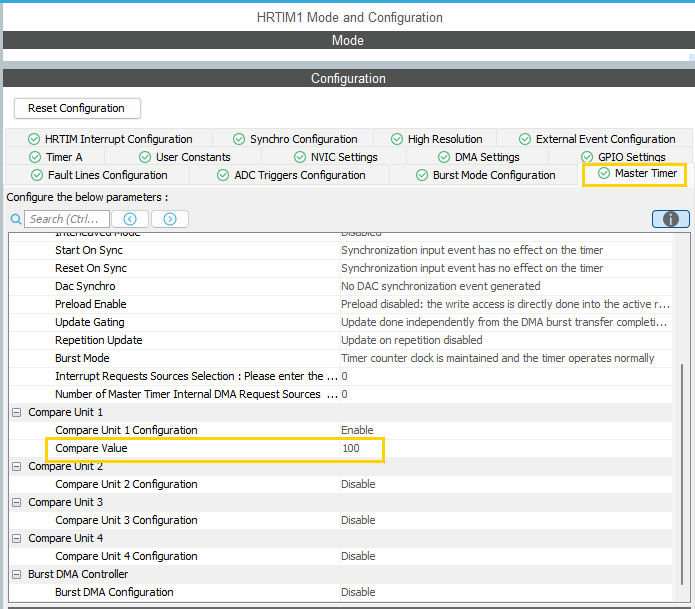Viewport: 695px width, 609px height.
Task: Open Compare Unit 3 Configuration Disable dropdown
Action: [506, 520]
